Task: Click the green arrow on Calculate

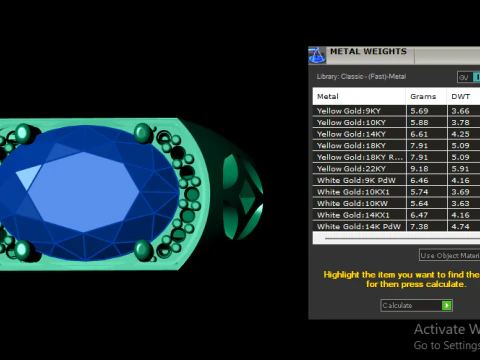Action: click(x=447, y=305)
